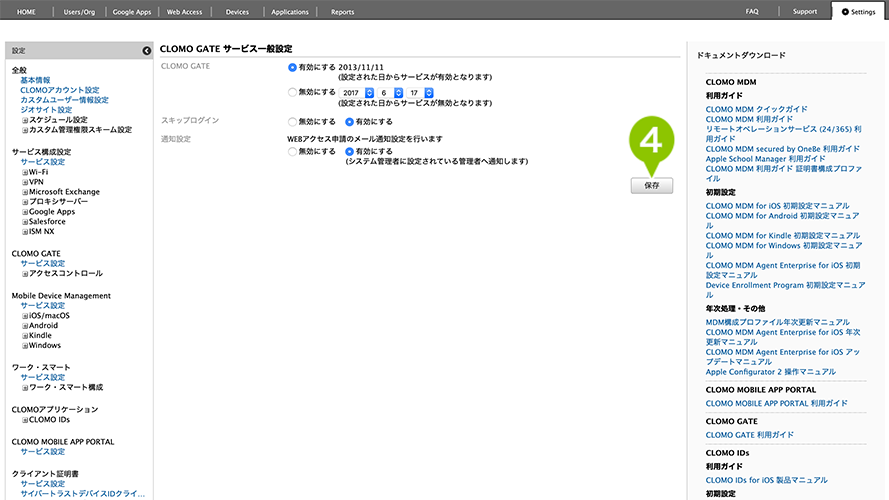This screenshot has width=889, height=500.
Task: Expand VPN tree node
Action: (25, 182)
